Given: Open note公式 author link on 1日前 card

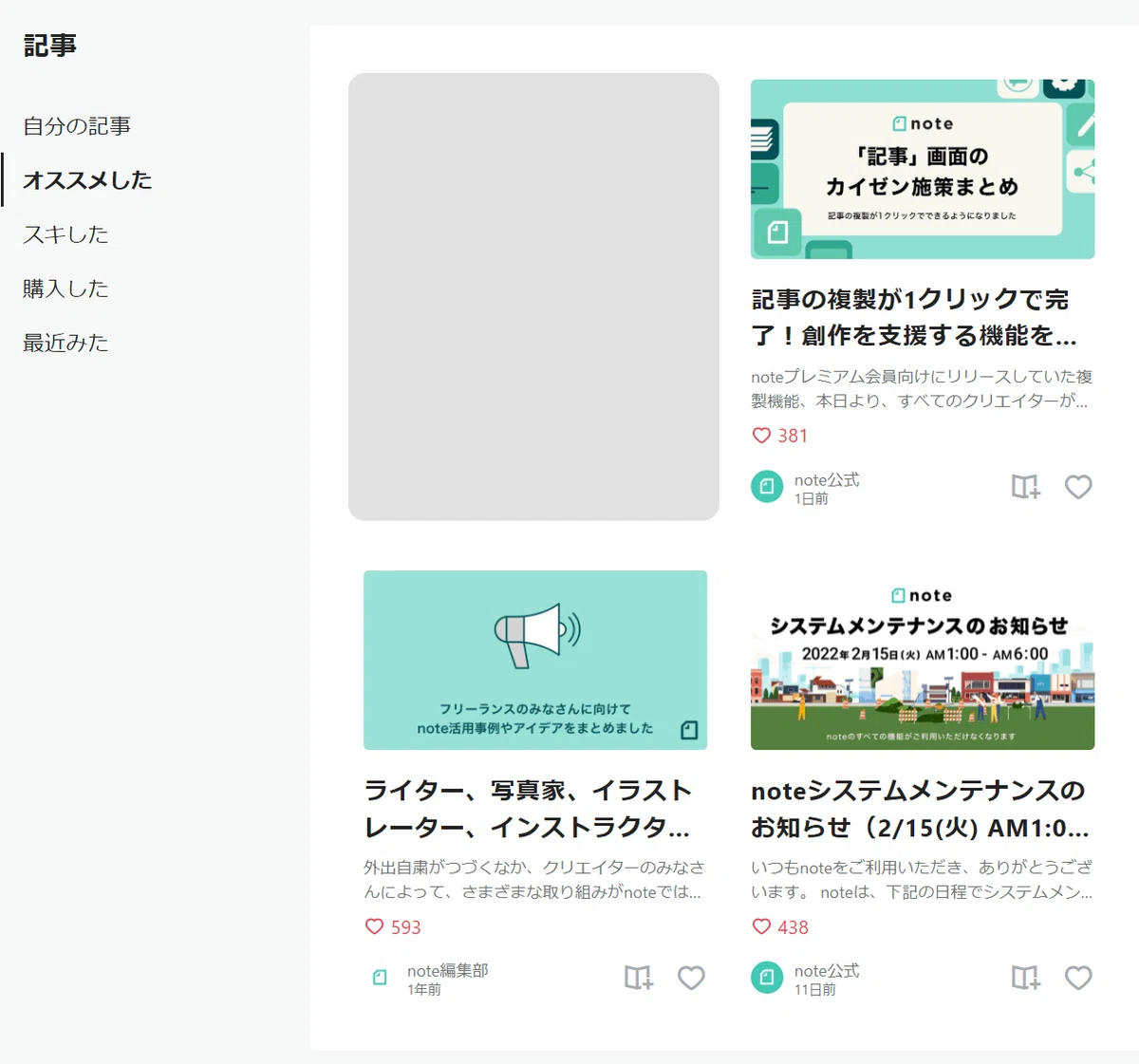Looking at the screenshot, I should point(827,480).
